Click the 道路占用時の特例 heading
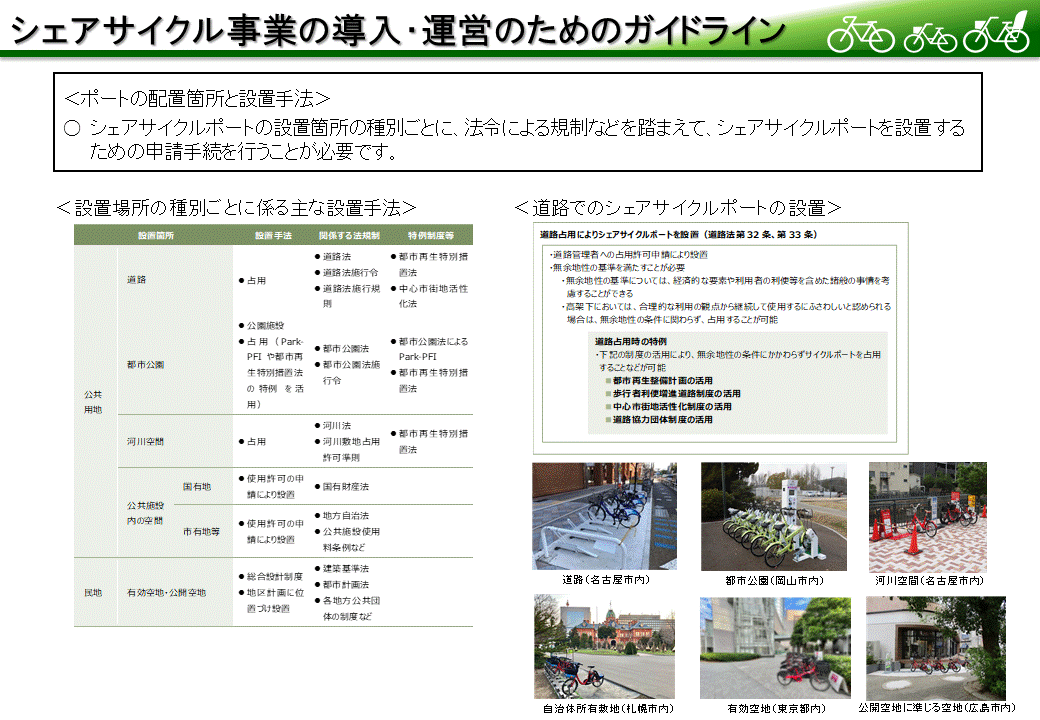The image size is (1040, 720). 632,341
